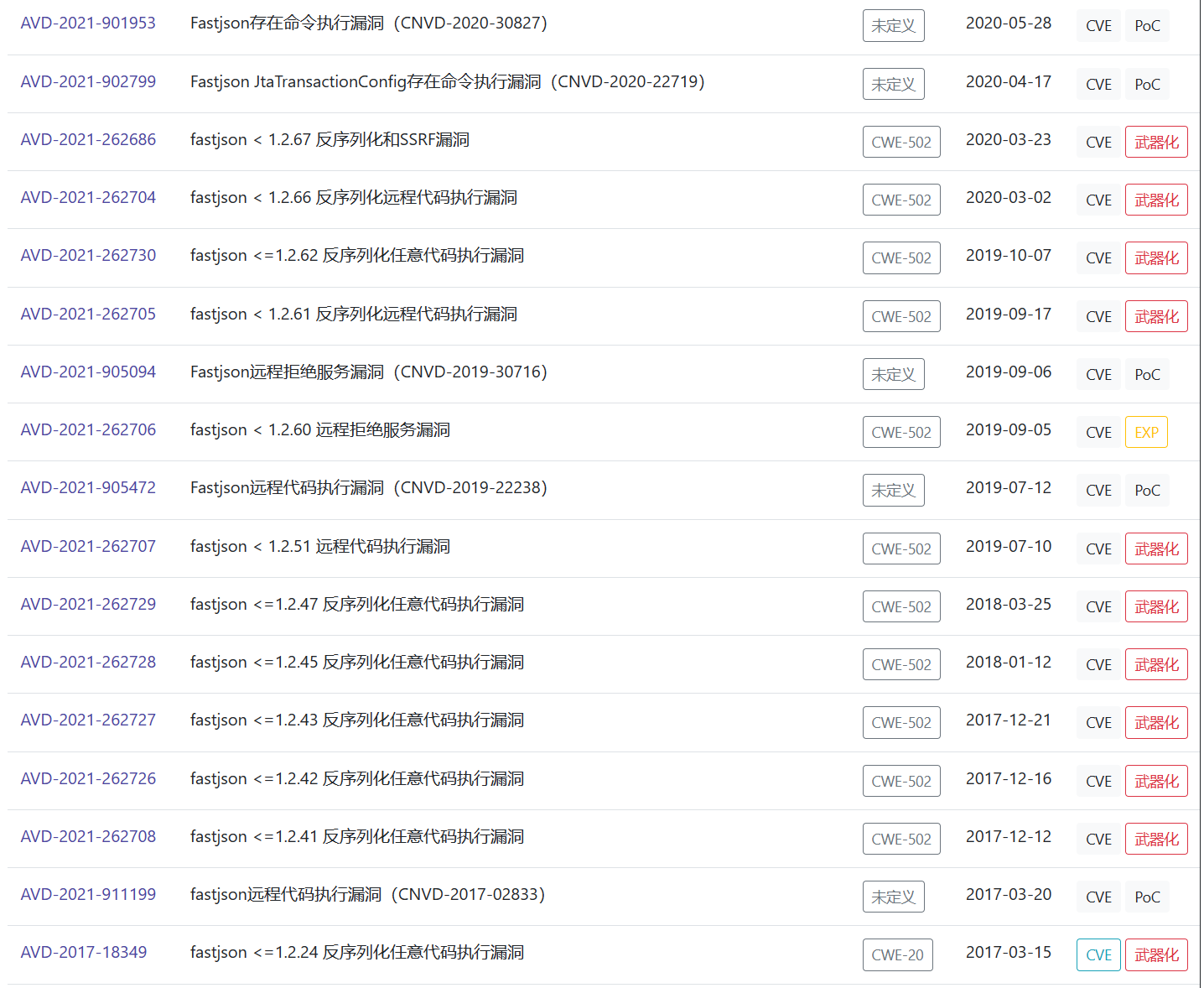
Task: Click 武器化 badge in AVD-2021-262729 row
Action: 1156,606
